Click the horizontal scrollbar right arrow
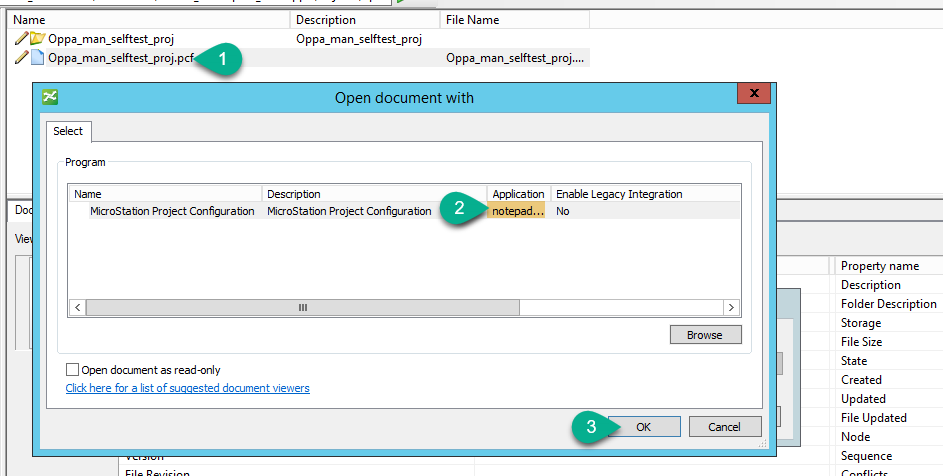This screenshot has height=476, width=943. (731, 308)
